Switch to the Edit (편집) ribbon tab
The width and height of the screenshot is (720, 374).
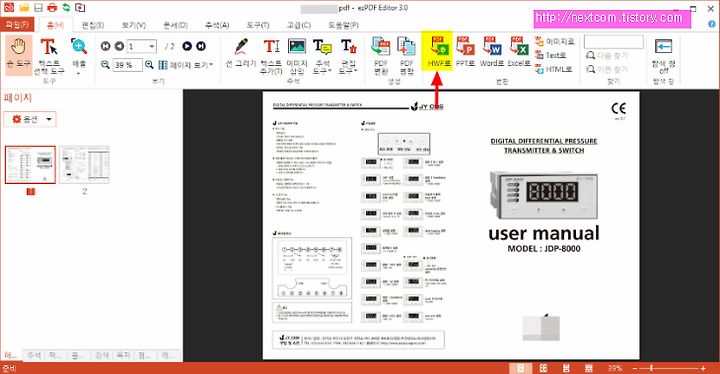tap(93, 25)
